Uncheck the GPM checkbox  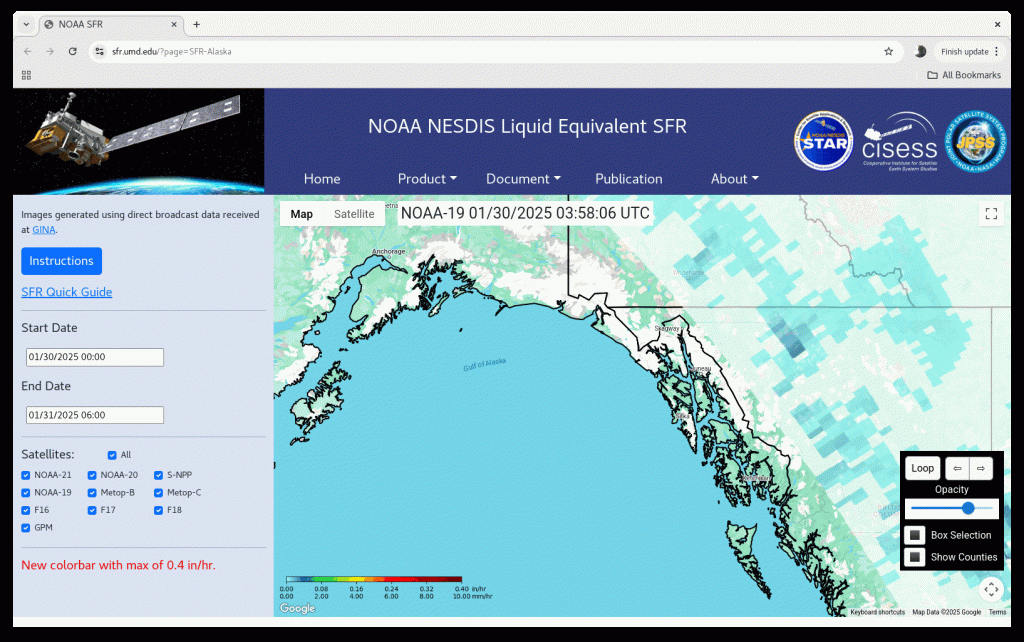25,528
